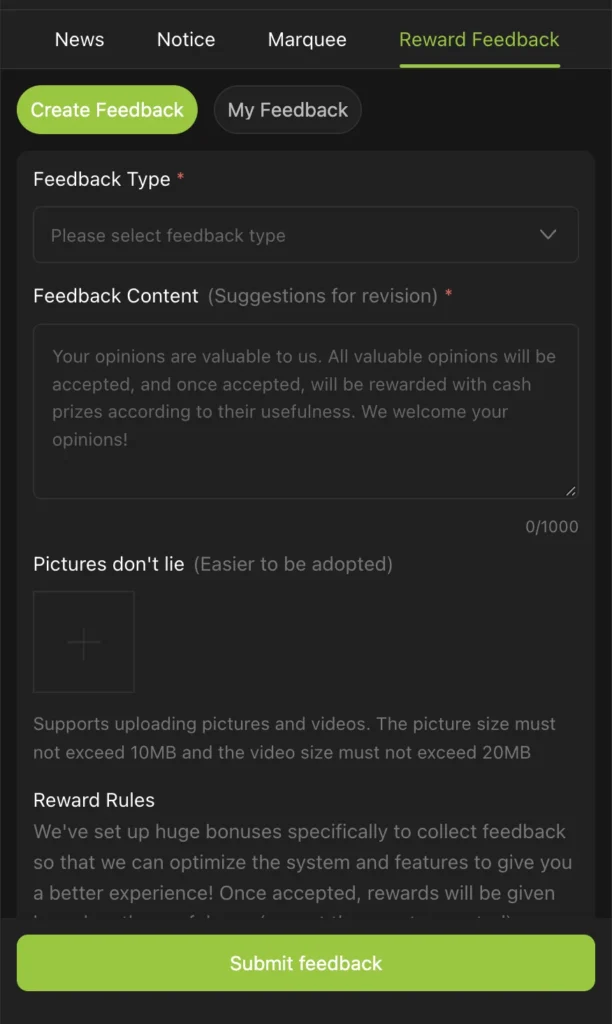Switch to the Notice tab

click(186, 40)
